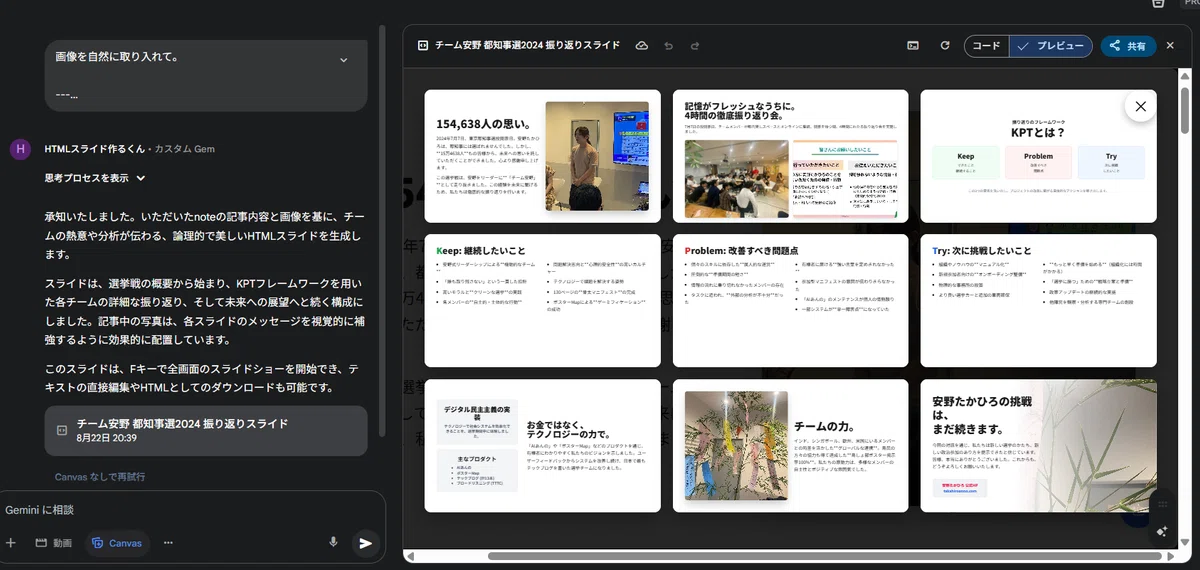Activate microphone voice input
The height and width of the screenshot is (570, 1200).
(x=333, y=542)
